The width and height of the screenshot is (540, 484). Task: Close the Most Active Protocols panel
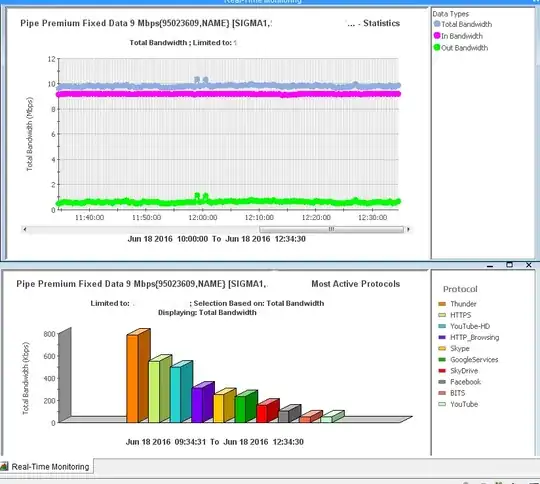529,265
